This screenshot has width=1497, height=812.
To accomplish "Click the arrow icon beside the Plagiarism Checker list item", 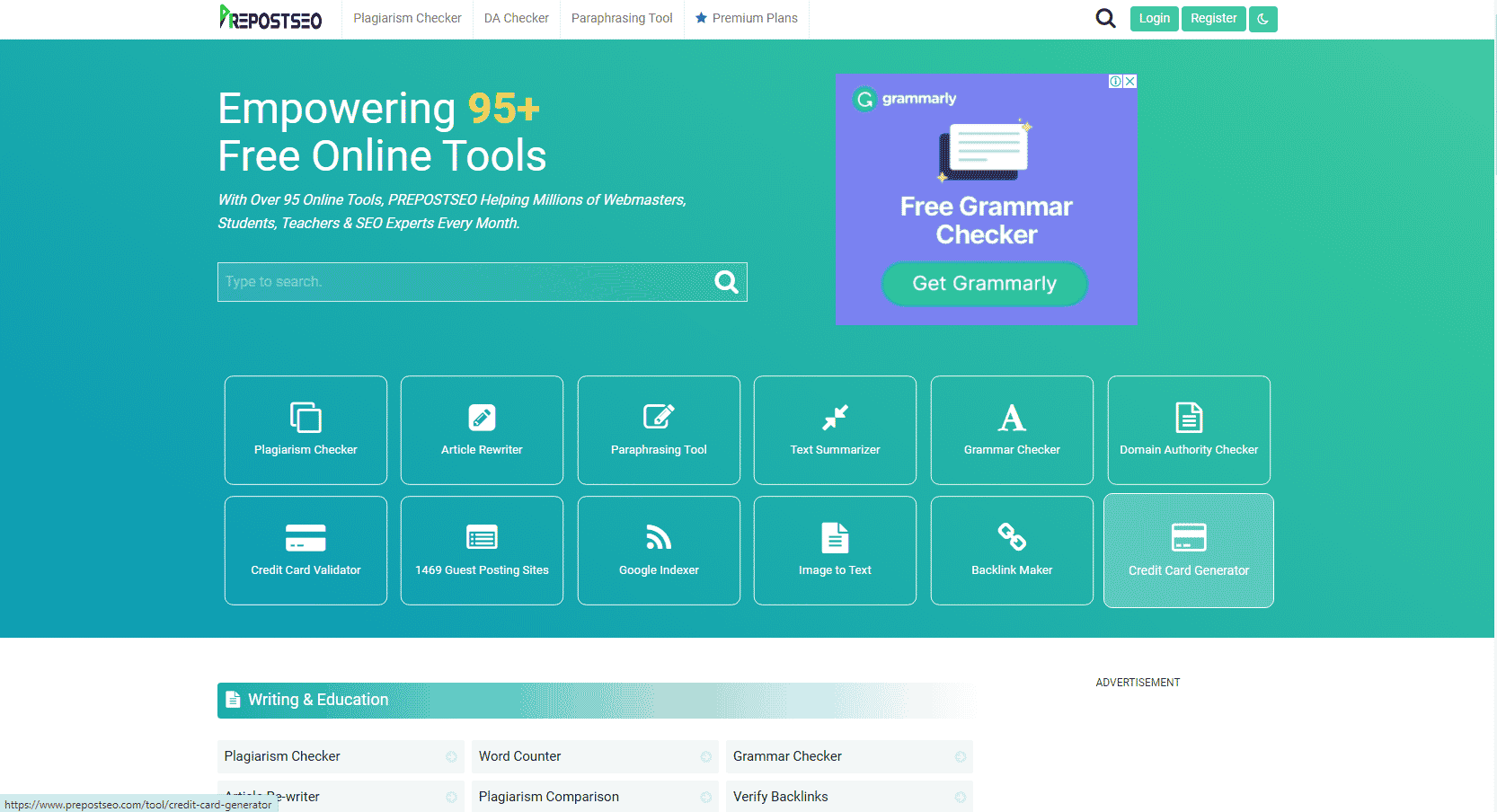I will [x=452, y=757].
